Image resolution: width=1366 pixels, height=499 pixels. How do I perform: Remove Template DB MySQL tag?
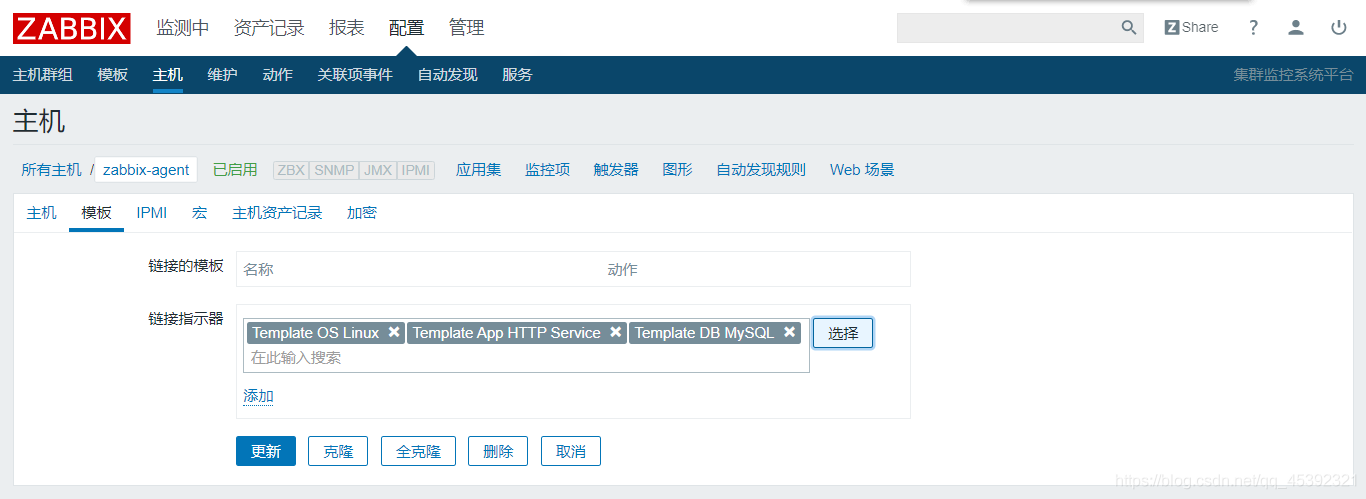coord(790,332)
